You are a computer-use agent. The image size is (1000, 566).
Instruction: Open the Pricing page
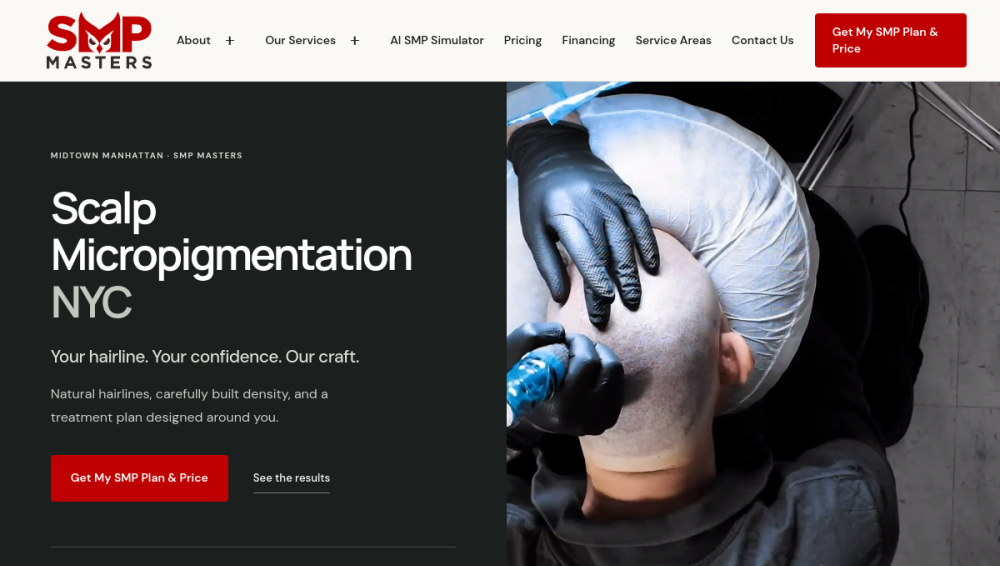point(522,40)
